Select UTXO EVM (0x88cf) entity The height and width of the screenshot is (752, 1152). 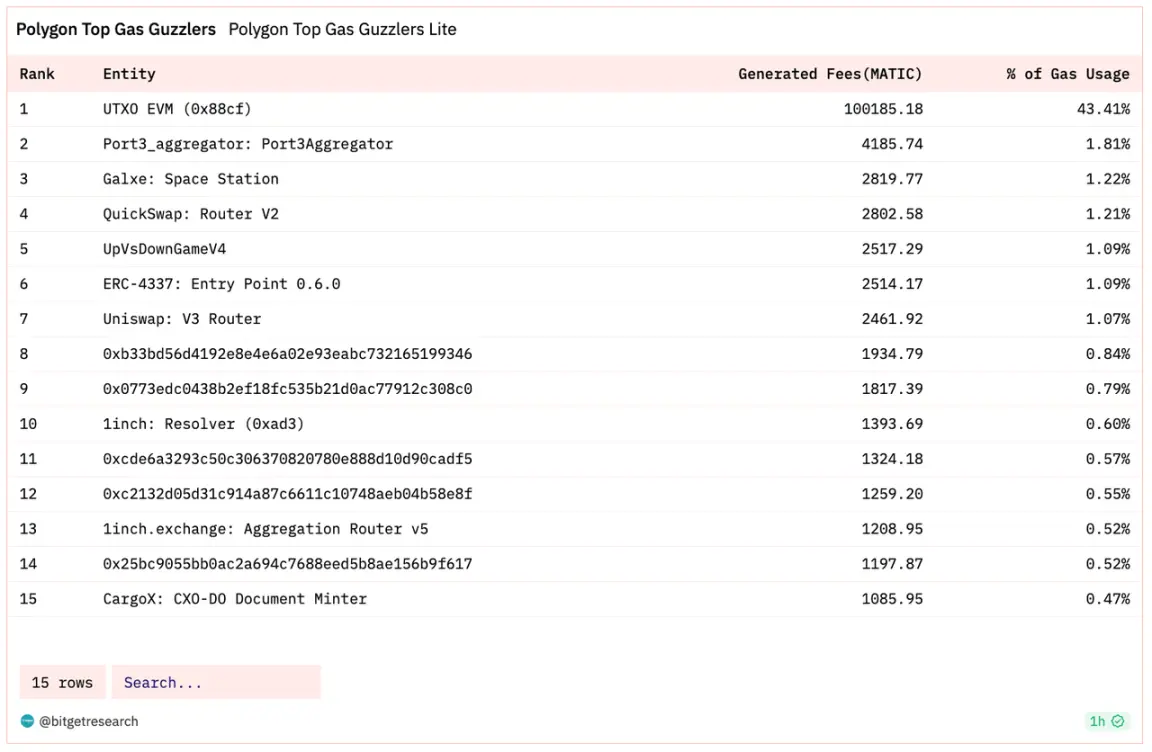[177, 109]
